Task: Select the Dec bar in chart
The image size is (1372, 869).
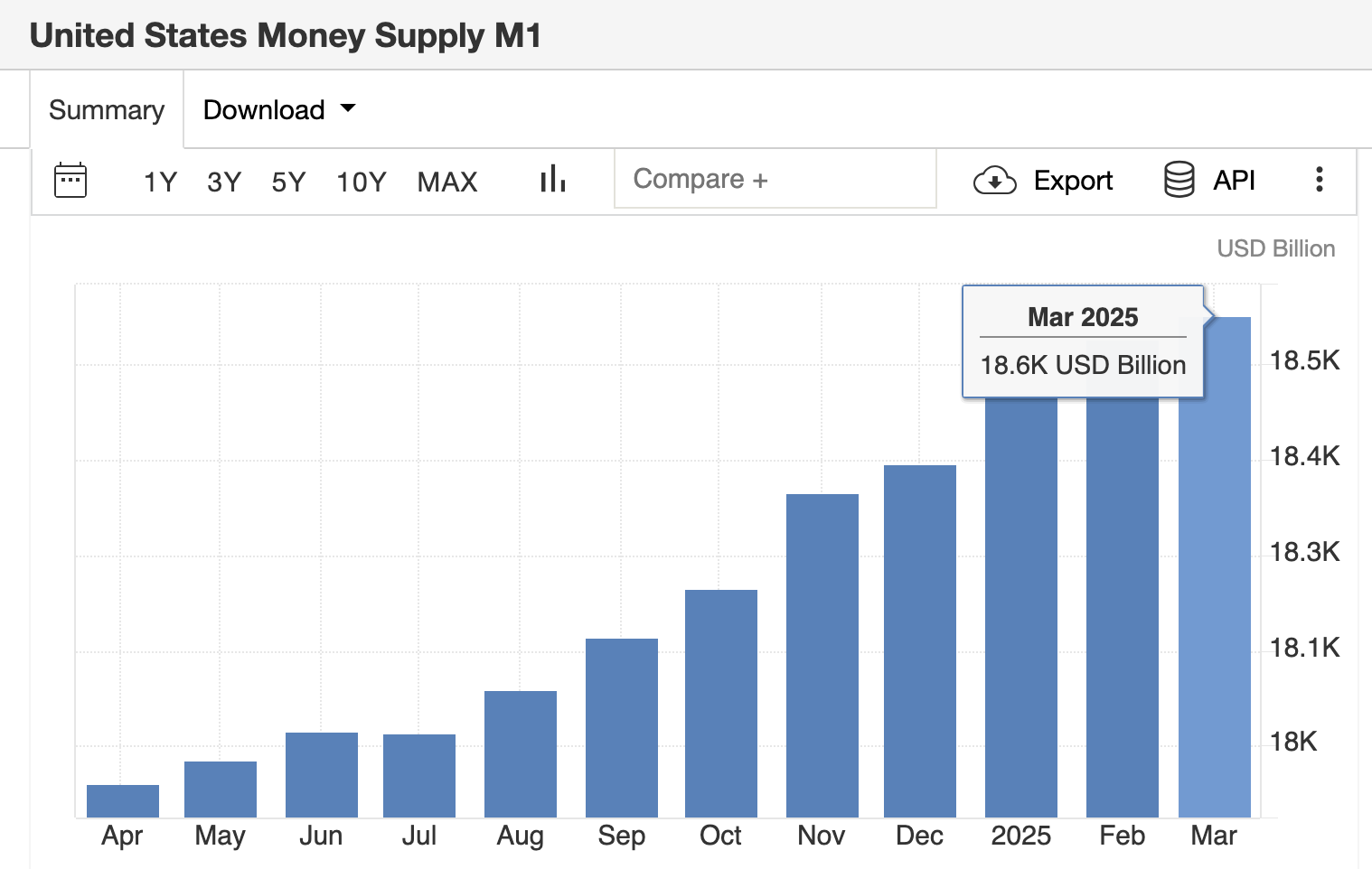Action: click(920, 641)
